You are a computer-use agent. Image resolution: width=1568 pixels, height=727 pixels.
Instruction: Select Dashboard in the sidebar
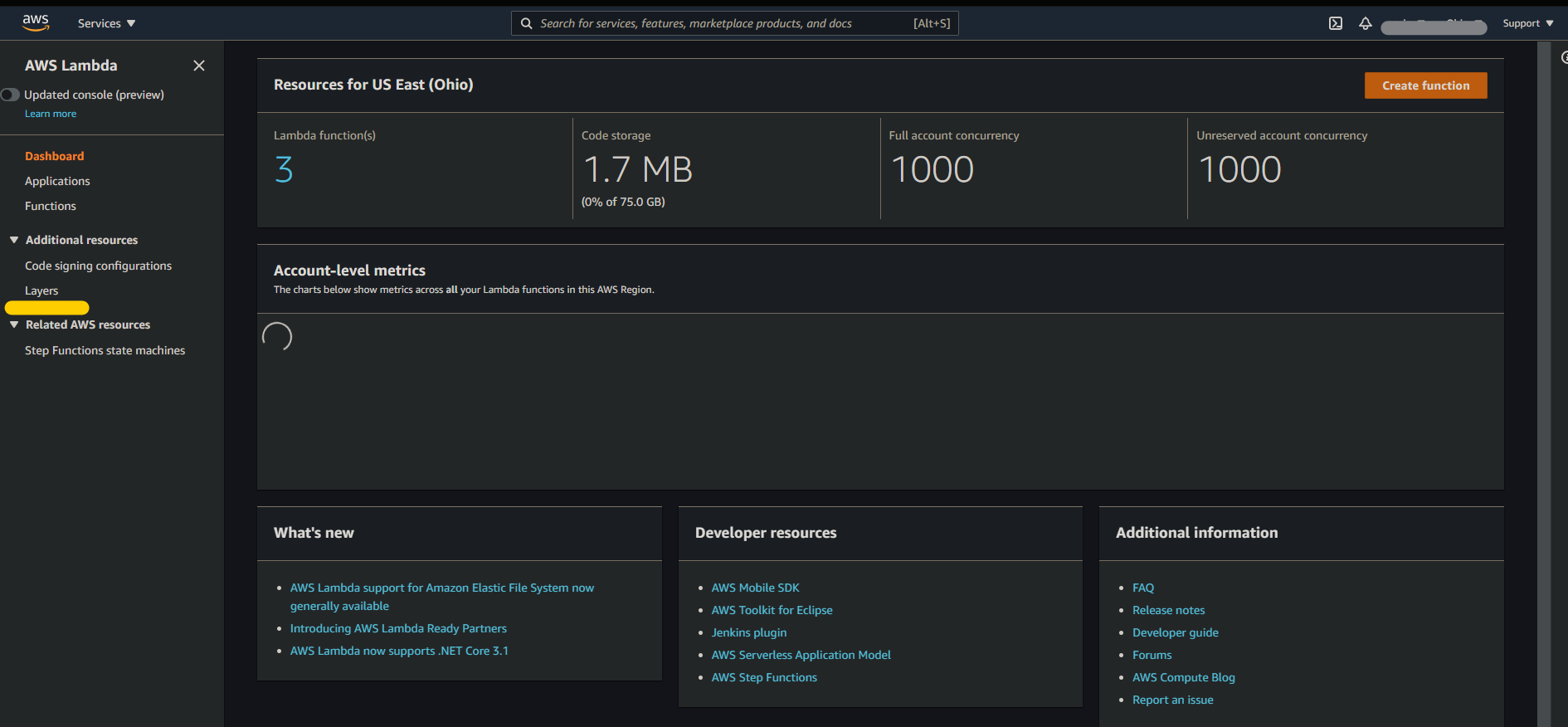[x=55, y=156]
